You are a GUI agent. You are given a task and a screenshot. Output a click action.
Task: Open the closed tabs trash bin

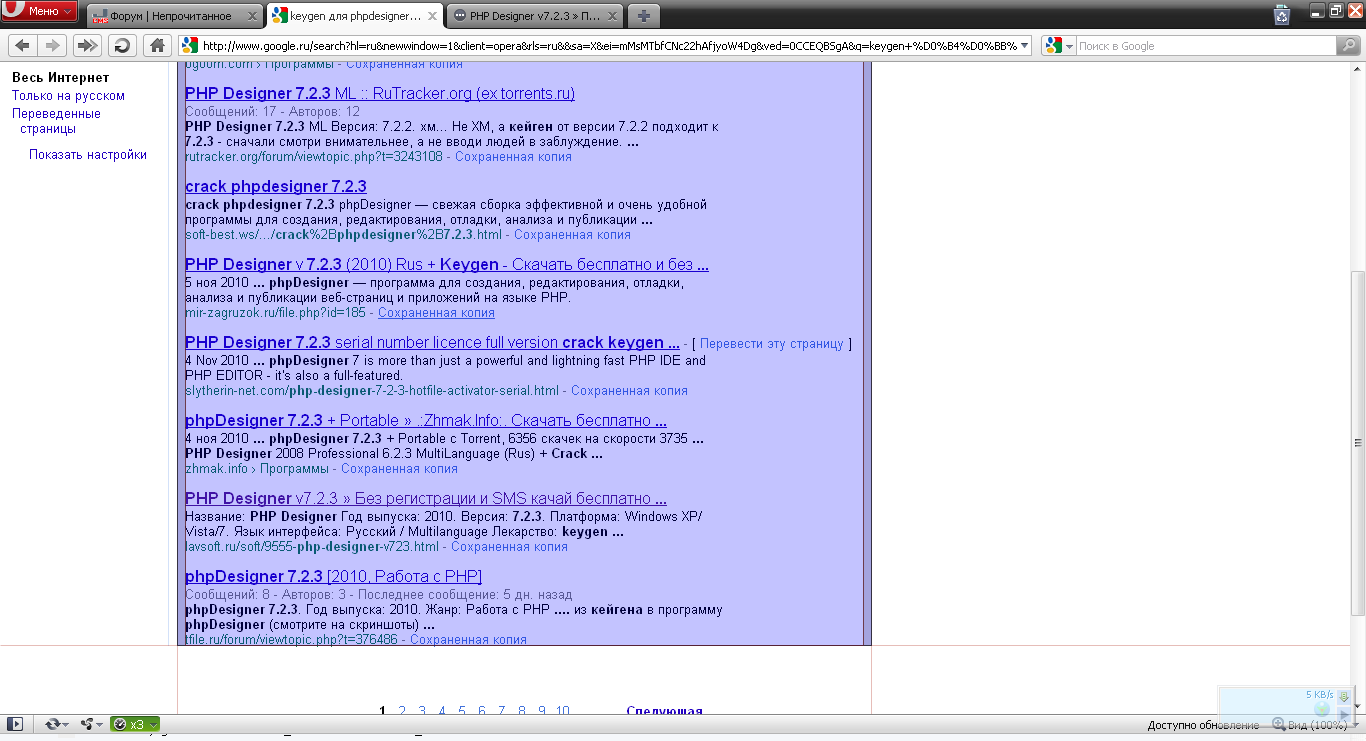[1282, 14]
